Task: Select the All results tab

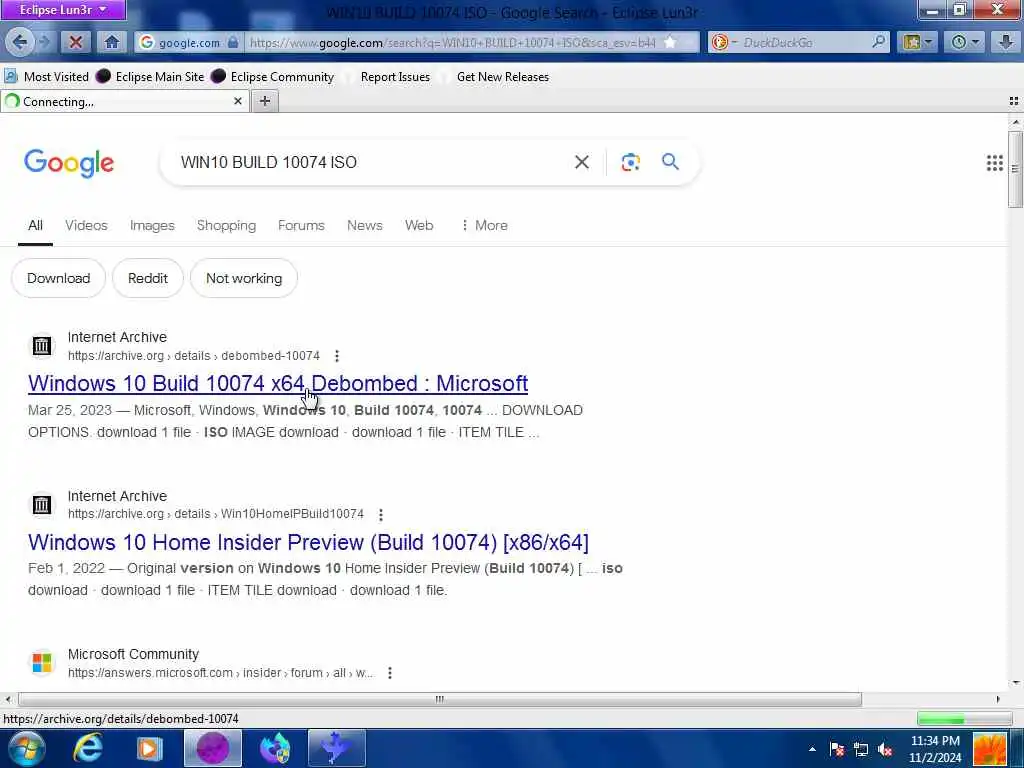Action: tap(35, 225)
